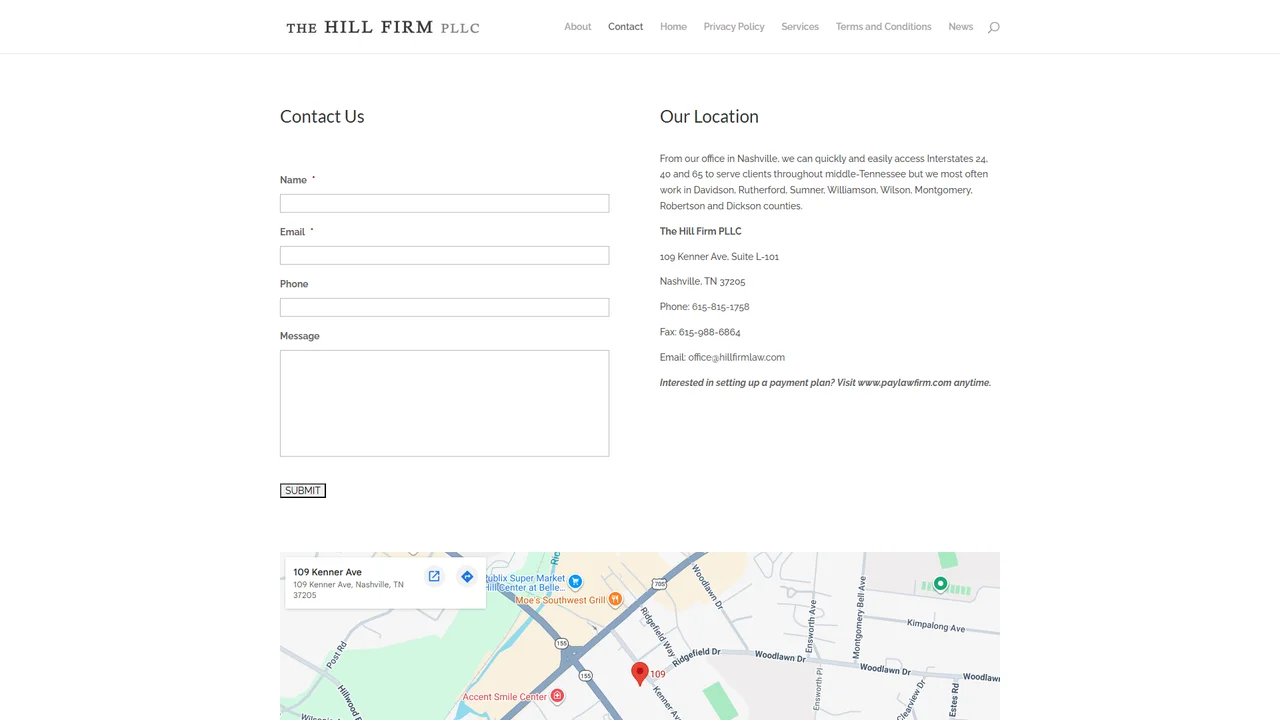Click www.paylawfirm.com payment plan text
The image size is (1280, 720).
click(904, 383)
